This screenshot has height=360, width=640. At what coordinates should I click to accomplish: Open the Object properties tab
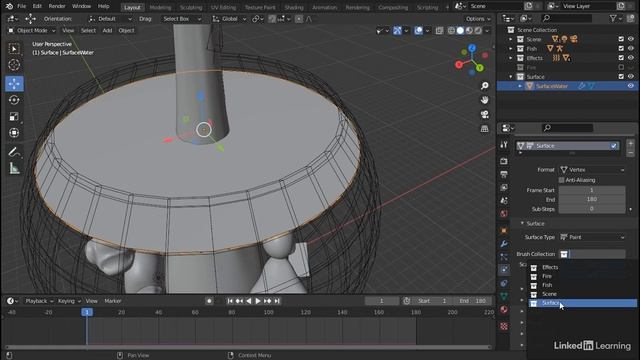pos(504,230)
